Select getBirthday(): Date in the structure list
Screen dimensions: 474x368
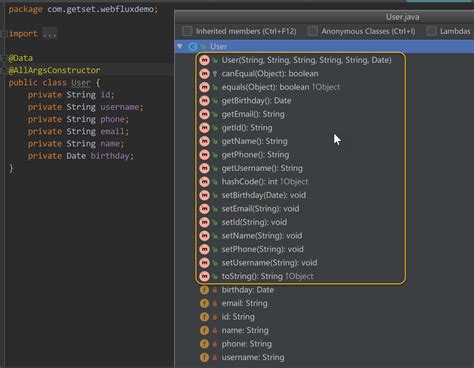pos(256,101)
